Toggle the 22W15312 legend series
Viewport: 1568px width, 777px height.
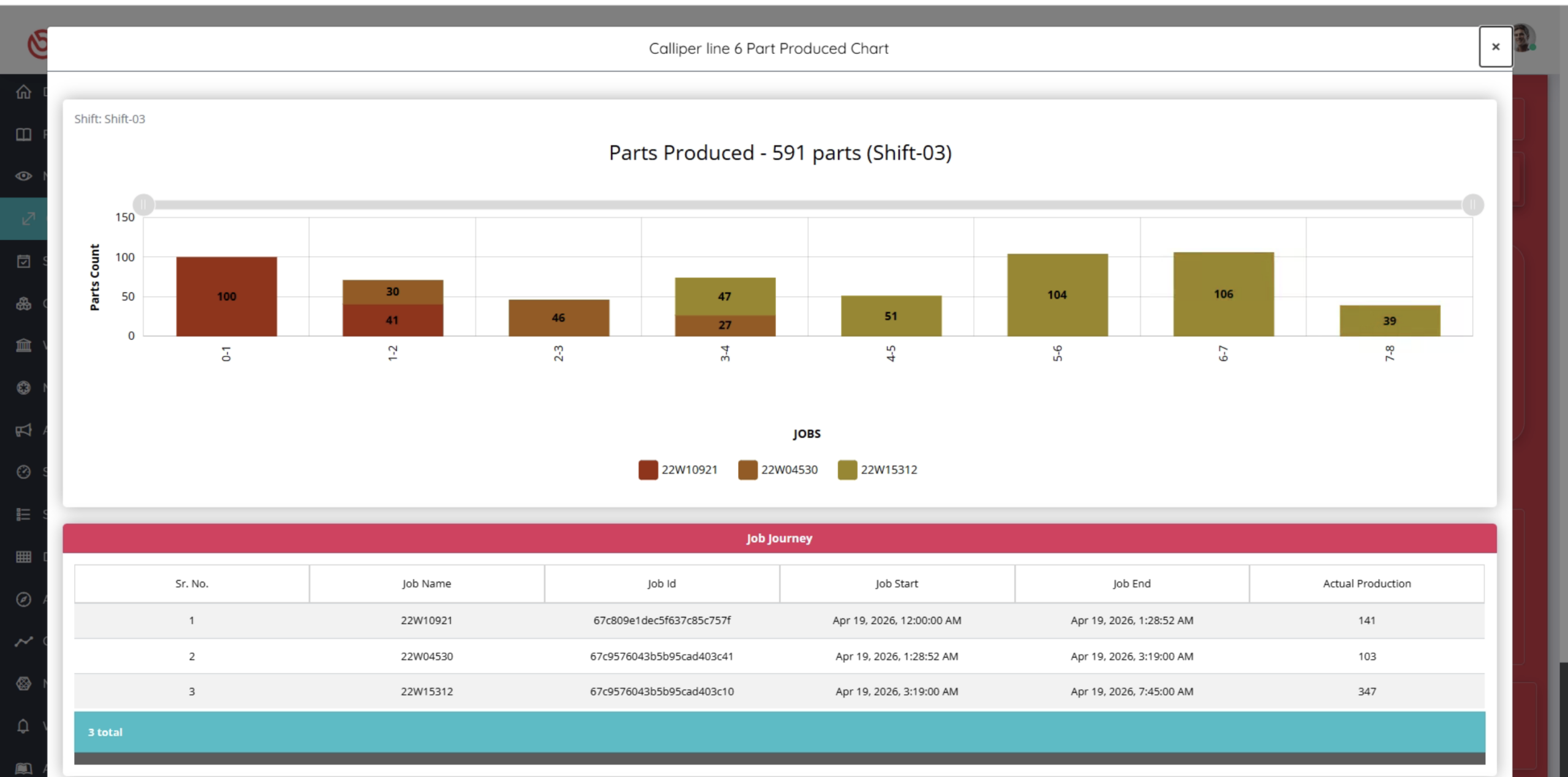pyautogui.click(x=878, y=469)
